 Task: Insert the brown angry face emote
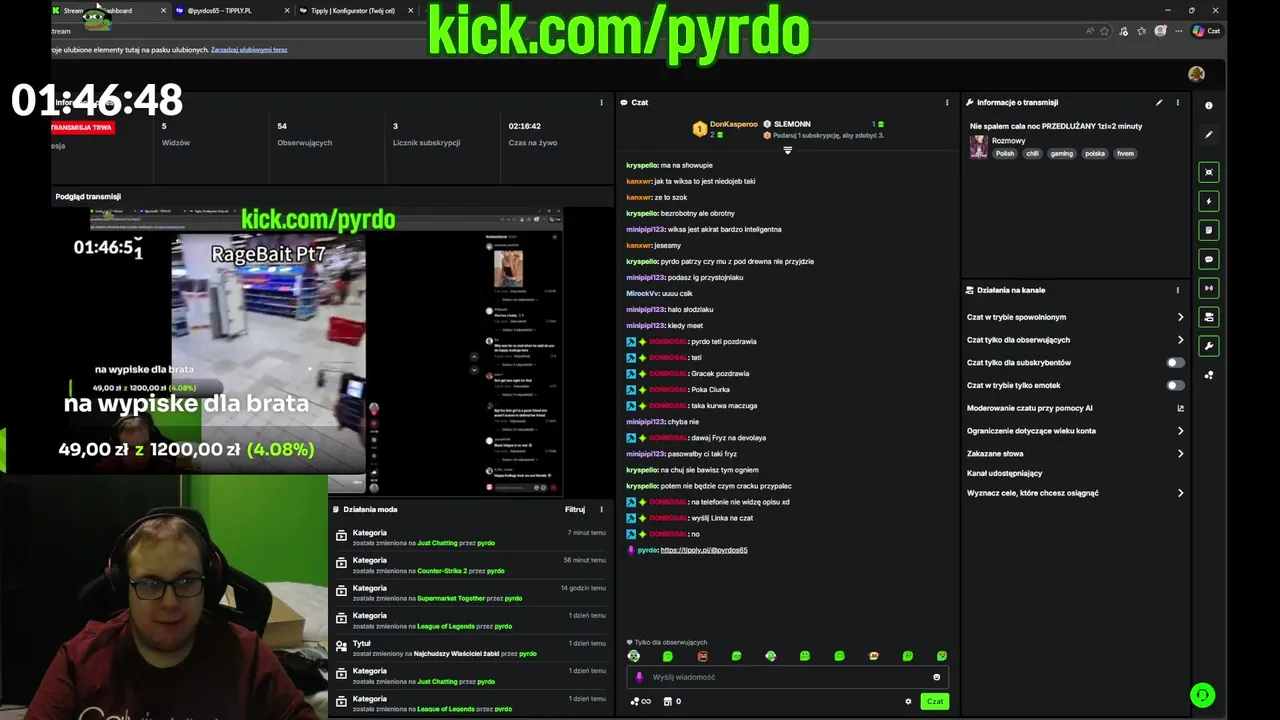(x=702, y=656)
